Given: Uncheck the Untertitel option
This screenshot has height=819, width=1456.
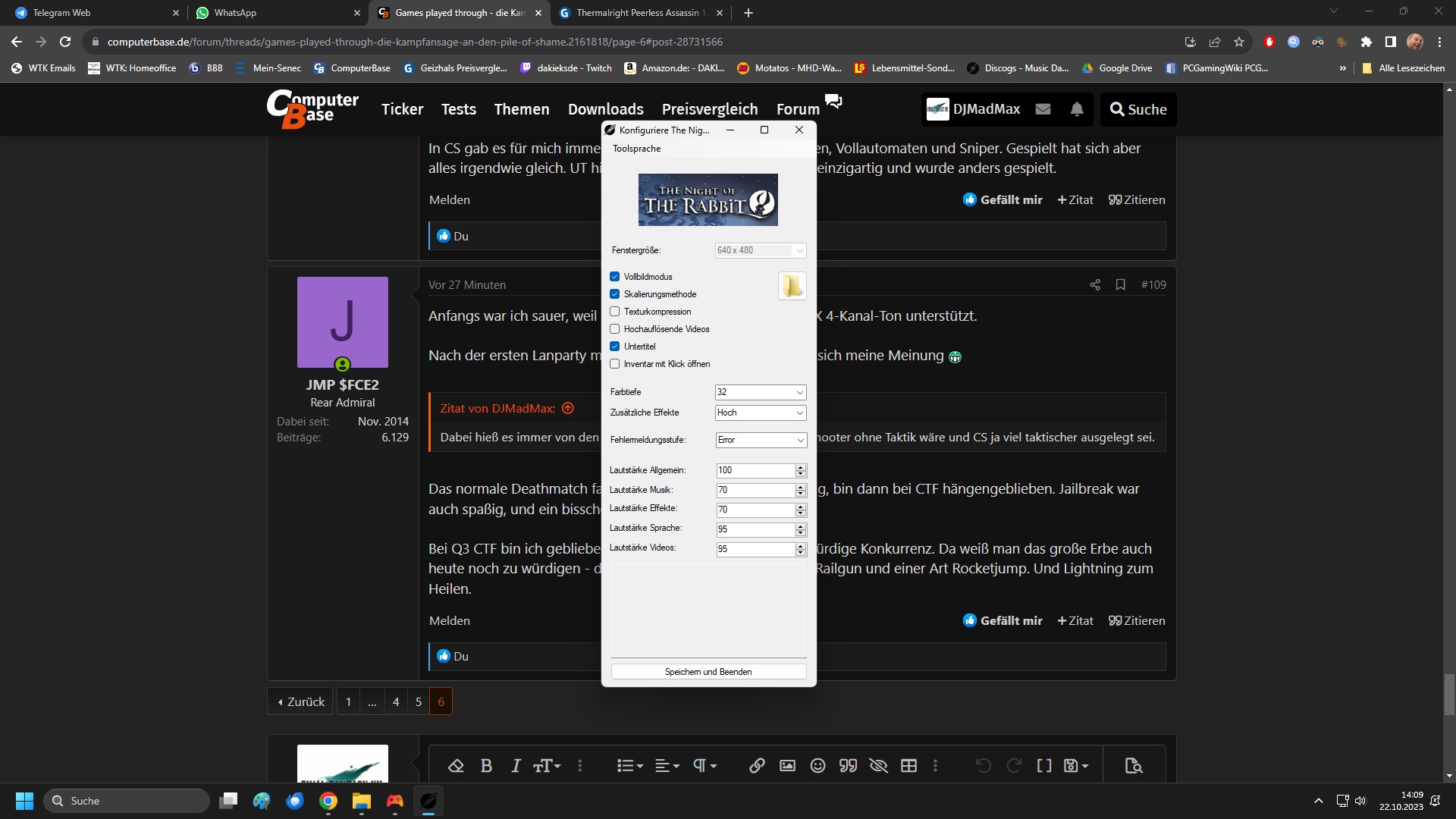Looking at the screenshot, I should click(x=615, y=347).
